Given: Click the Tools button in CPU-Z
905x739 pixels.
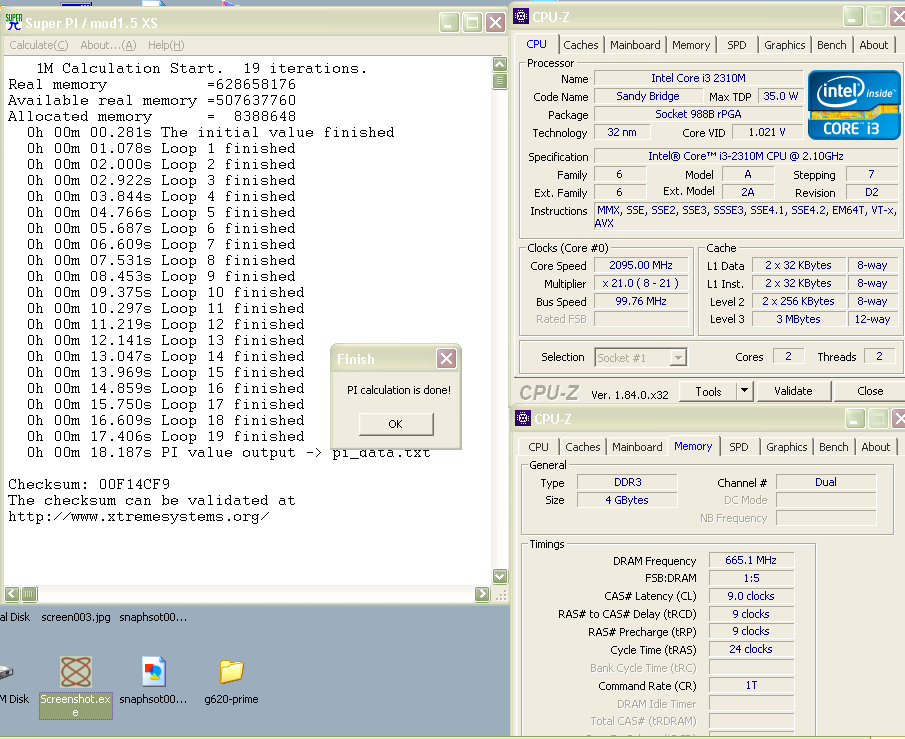Looking at the screenshot, I should (708, 391).
